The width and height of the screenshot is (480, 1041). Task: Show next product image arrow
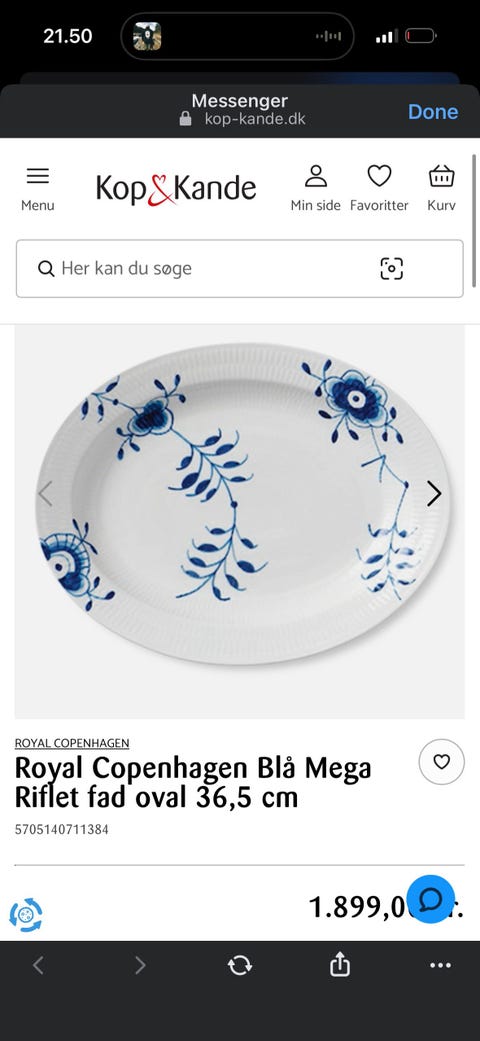pyautogui.click(x=434, y=493)
